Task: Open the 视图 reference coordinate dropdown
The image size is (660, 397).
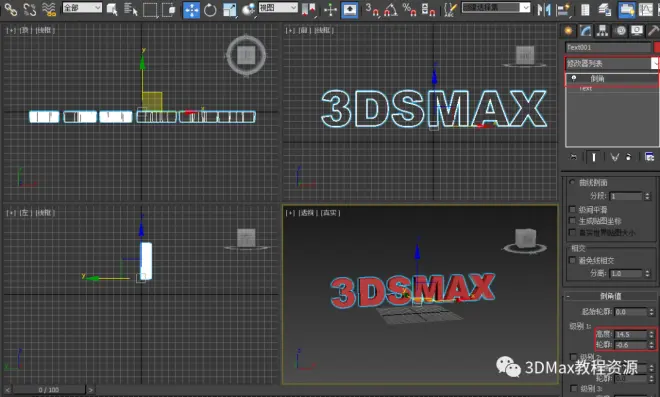Action: [x=278, y=8]
